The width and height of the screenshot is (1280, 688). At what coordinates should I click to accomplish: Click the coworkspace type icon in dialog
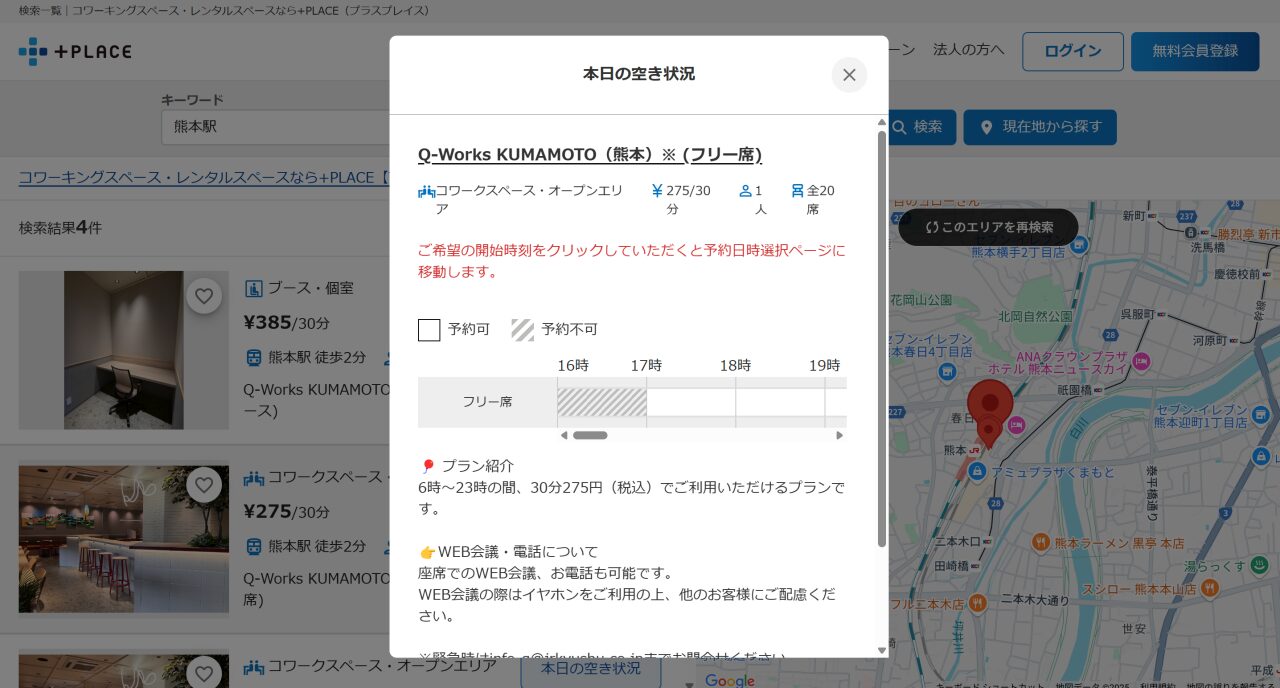coord(426,191)
